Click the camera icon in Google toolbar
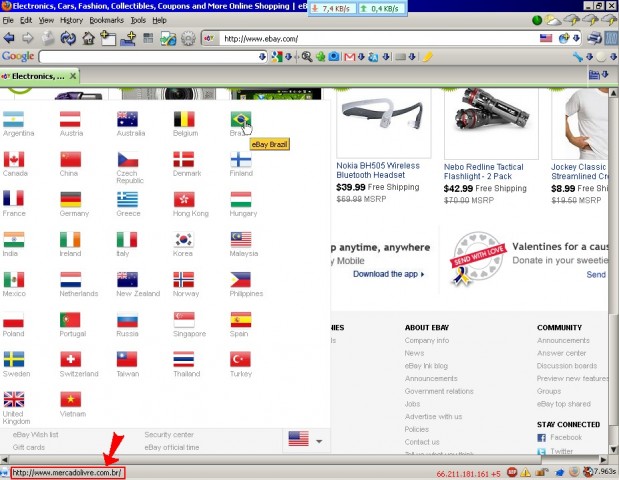The width and height of the screenshot is (619, 480). click(334, 56)
